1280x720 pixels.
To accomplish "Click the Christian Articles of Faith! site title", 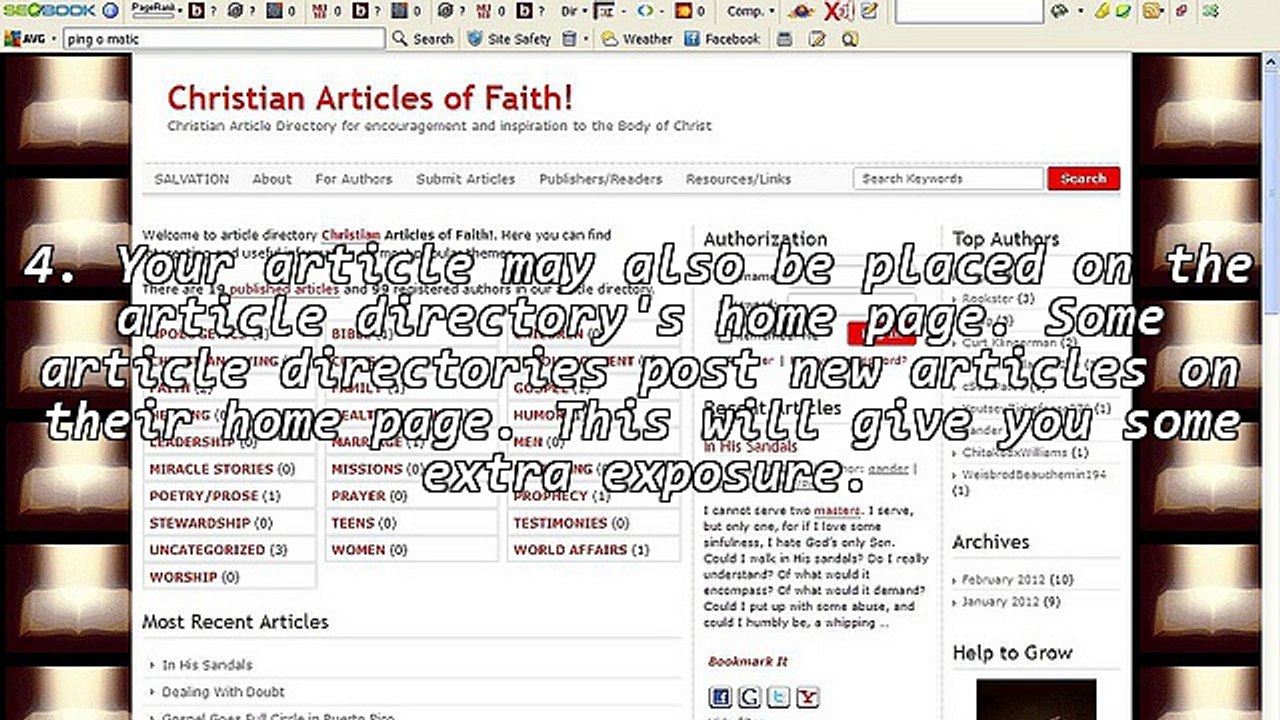I will 370,98.
